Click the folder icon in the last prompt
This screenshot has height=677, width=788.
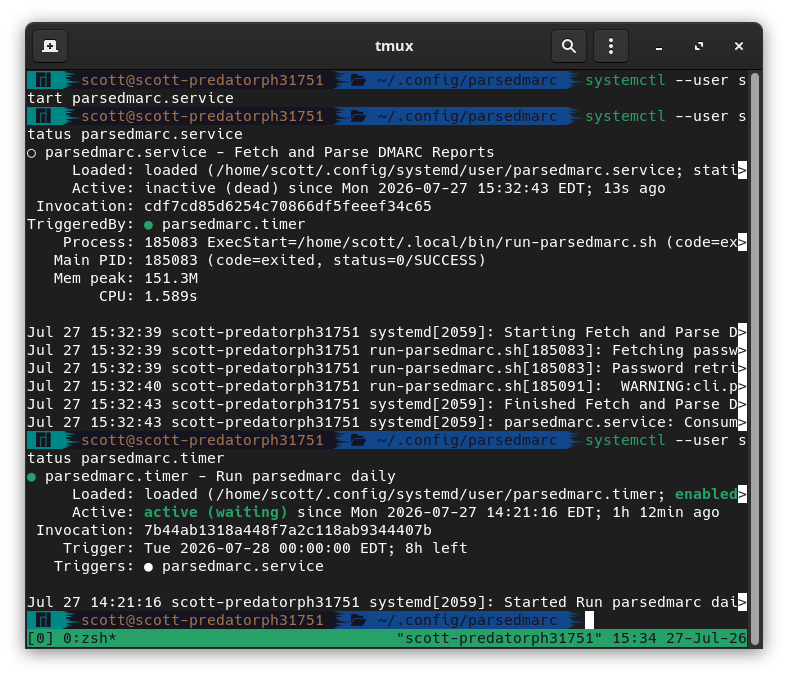coord(358,621)
